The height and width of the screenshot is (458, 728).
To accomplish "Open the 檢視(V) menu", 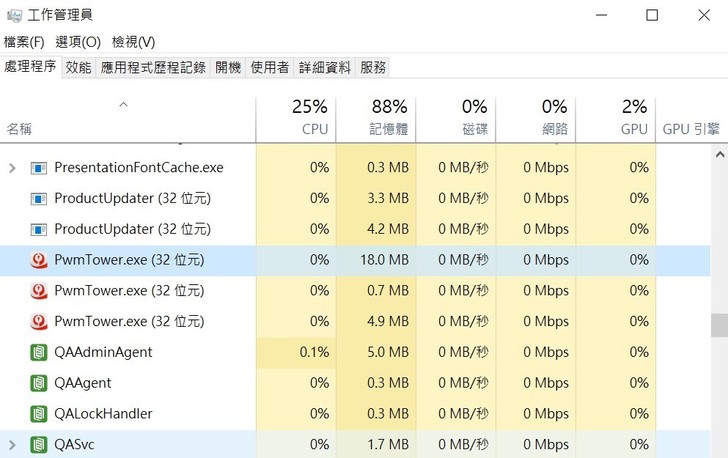I will tap(133, 42).
